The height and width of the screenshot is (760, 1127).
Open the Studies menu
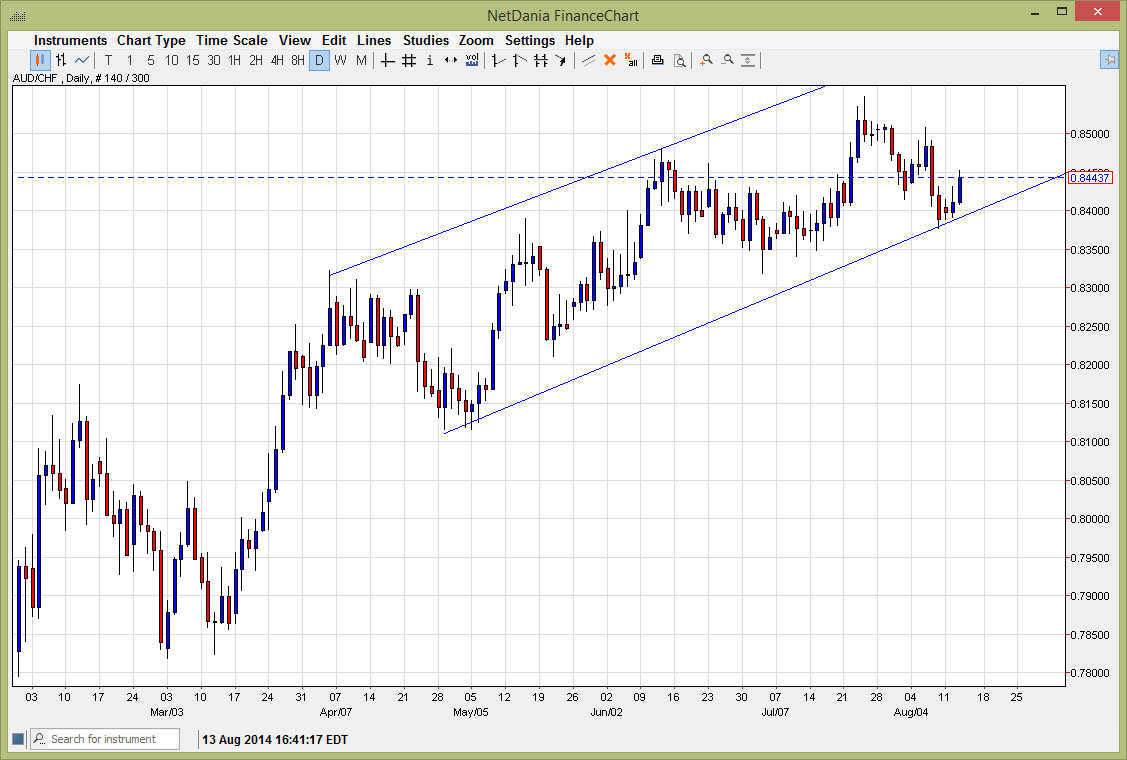[426, 40]
